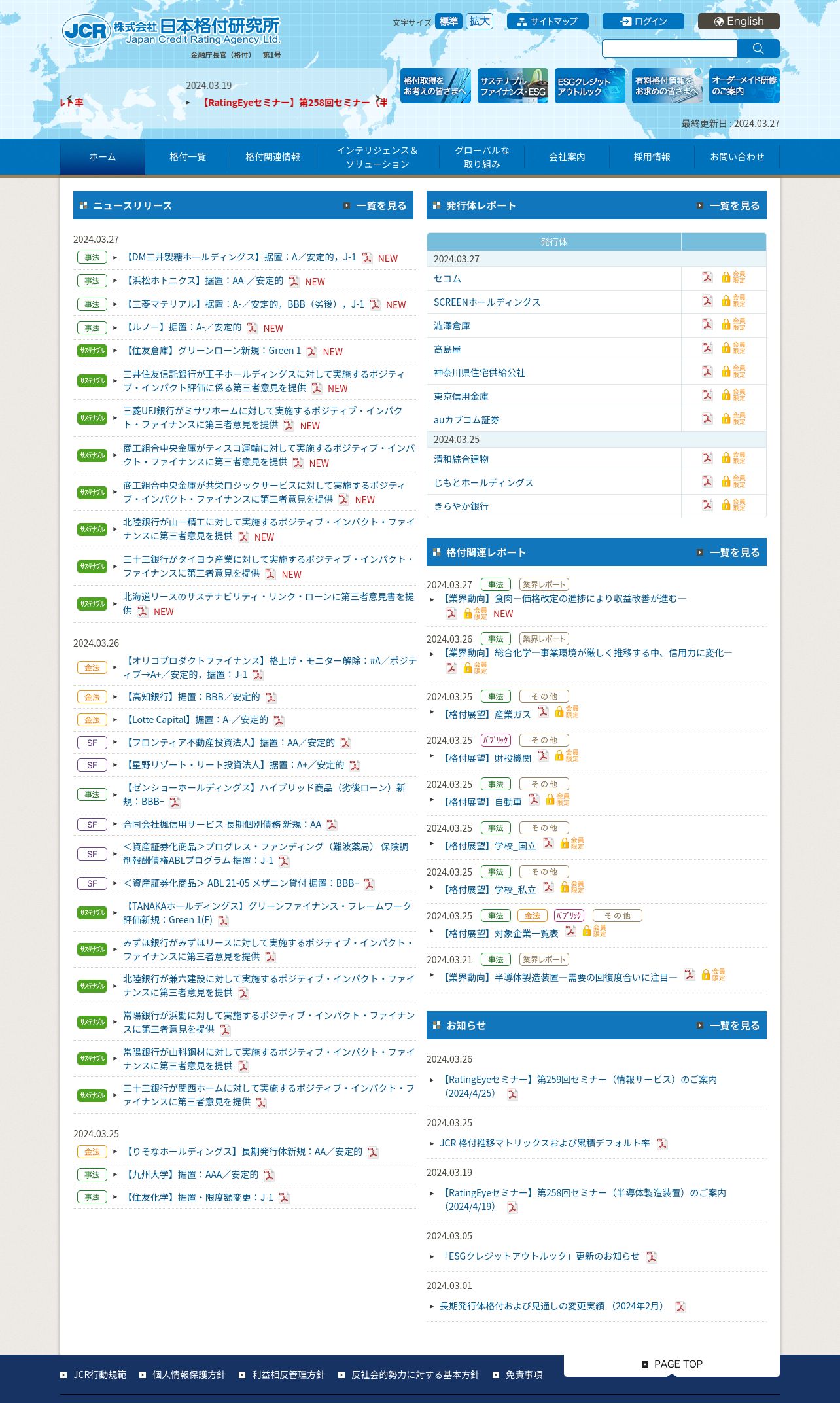Image resolution: width=840 pixels, height=1403 pixels.
Task: Open PDF for 長期発行体格付 2024年2月 notice
Action: coord(680,1307)
